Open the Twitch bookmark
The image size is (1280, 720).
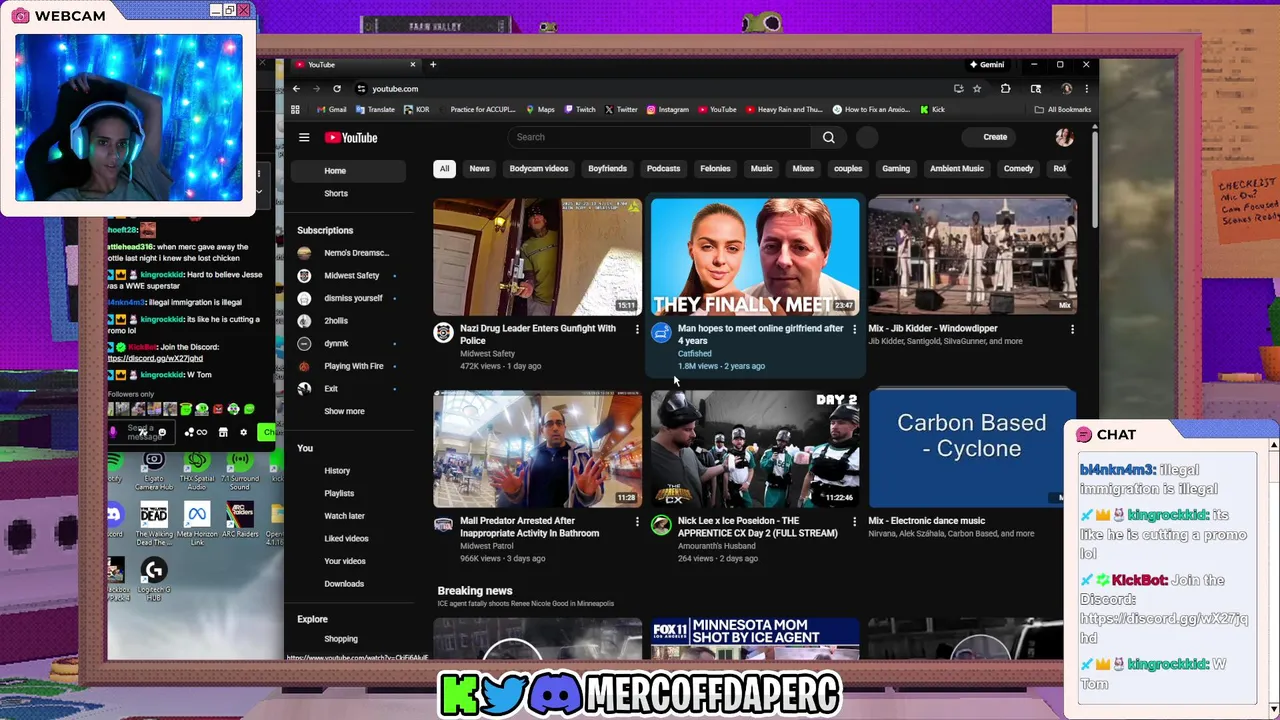click(580, 110)
